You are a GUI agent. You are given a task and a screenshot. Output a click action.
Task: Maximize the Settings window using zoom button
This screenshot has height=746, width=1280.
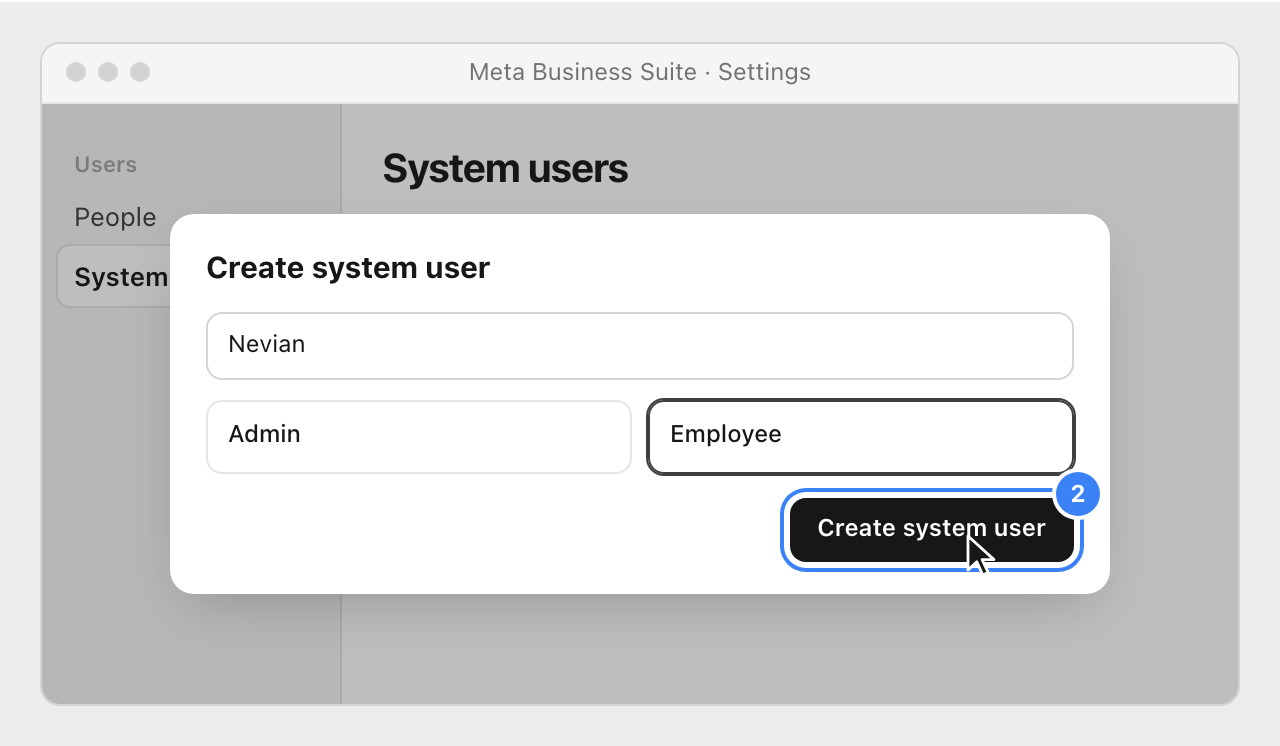(x=140, y=72)
